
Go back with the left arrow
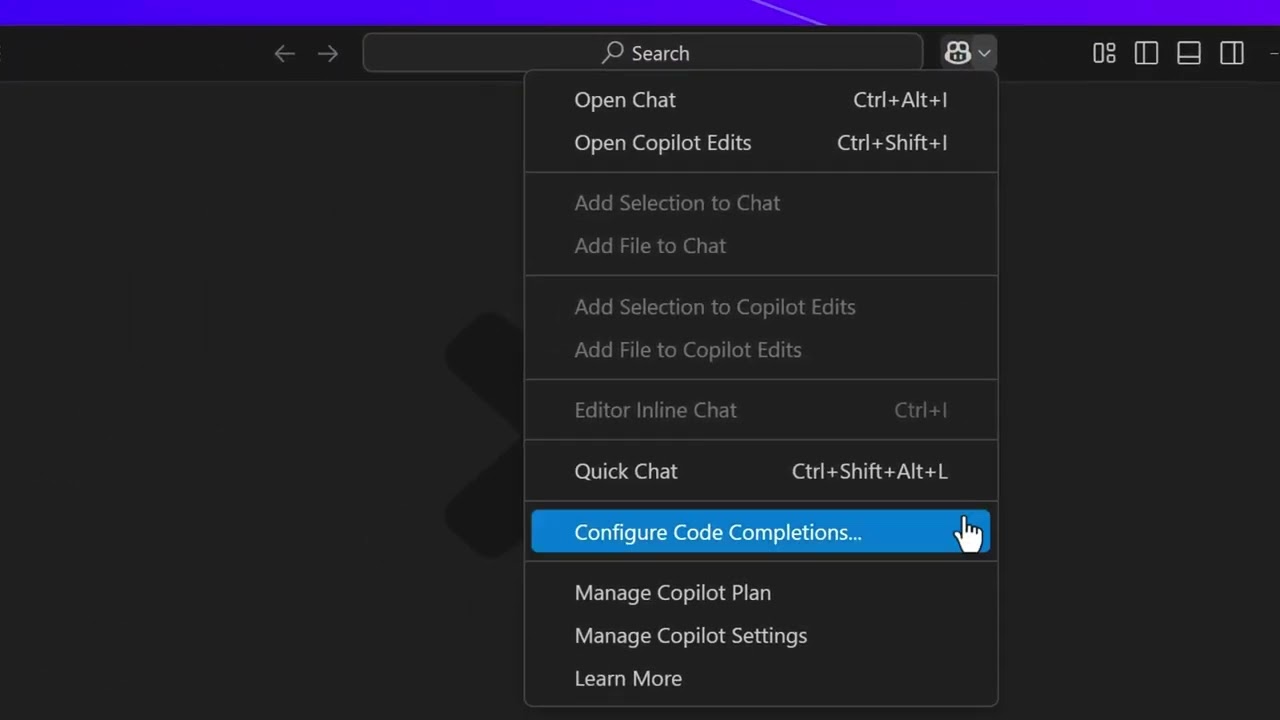[285, 54]
